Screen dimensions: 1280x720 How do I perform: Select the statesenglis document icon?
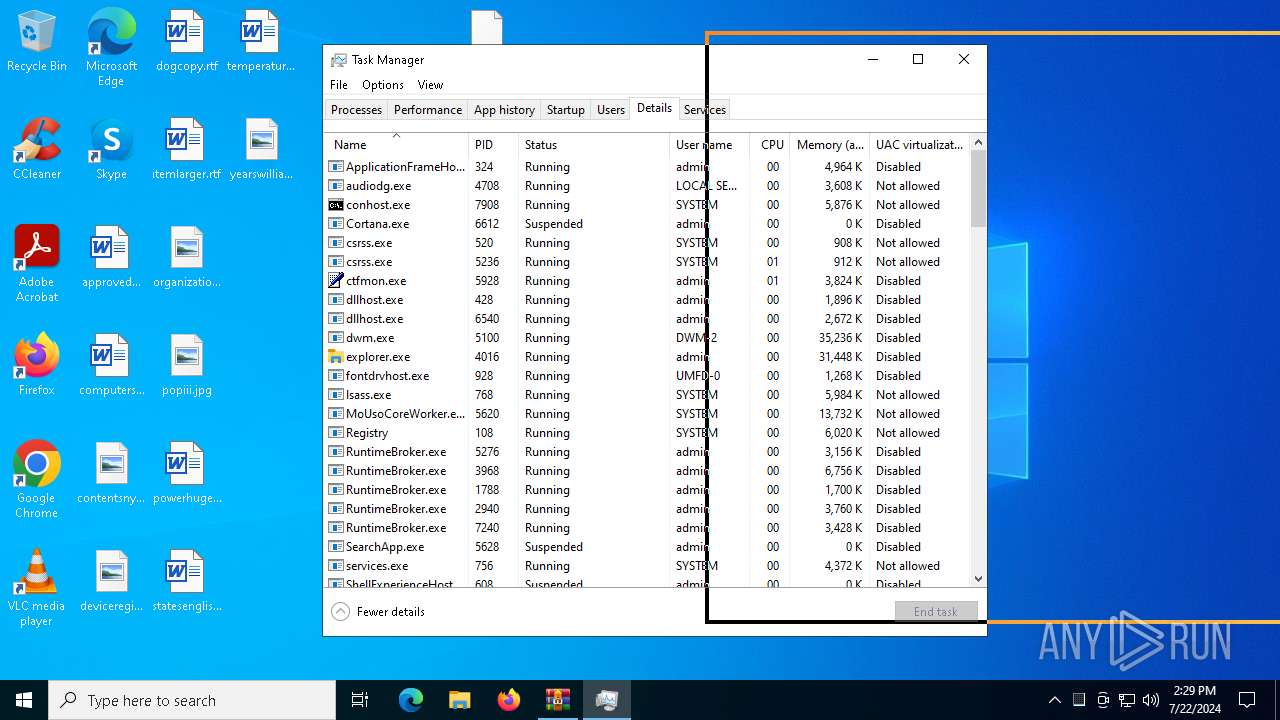click(x=186, y=582)
